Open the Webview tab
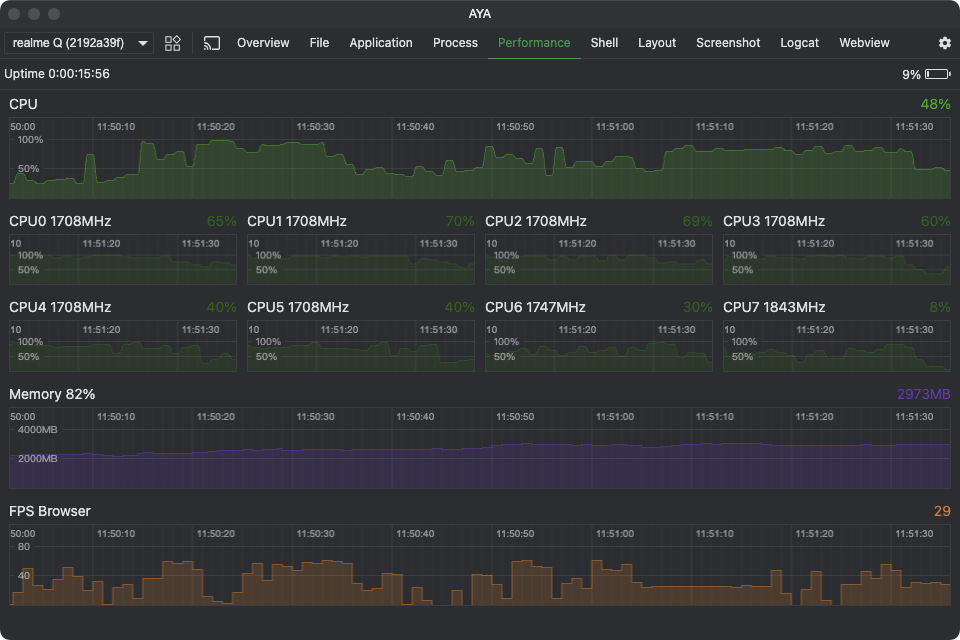Viewport: 960px width, 640px height. [x=864, y=43]
